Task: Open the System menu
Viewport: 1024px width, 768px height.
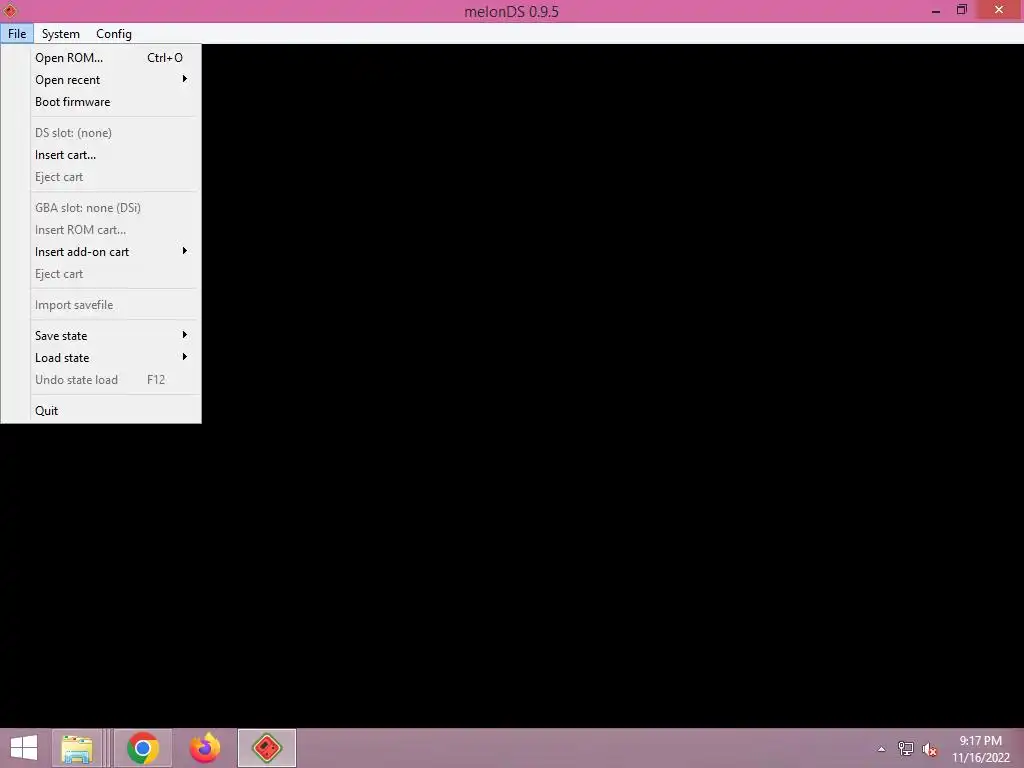Action: coord(61,34)
